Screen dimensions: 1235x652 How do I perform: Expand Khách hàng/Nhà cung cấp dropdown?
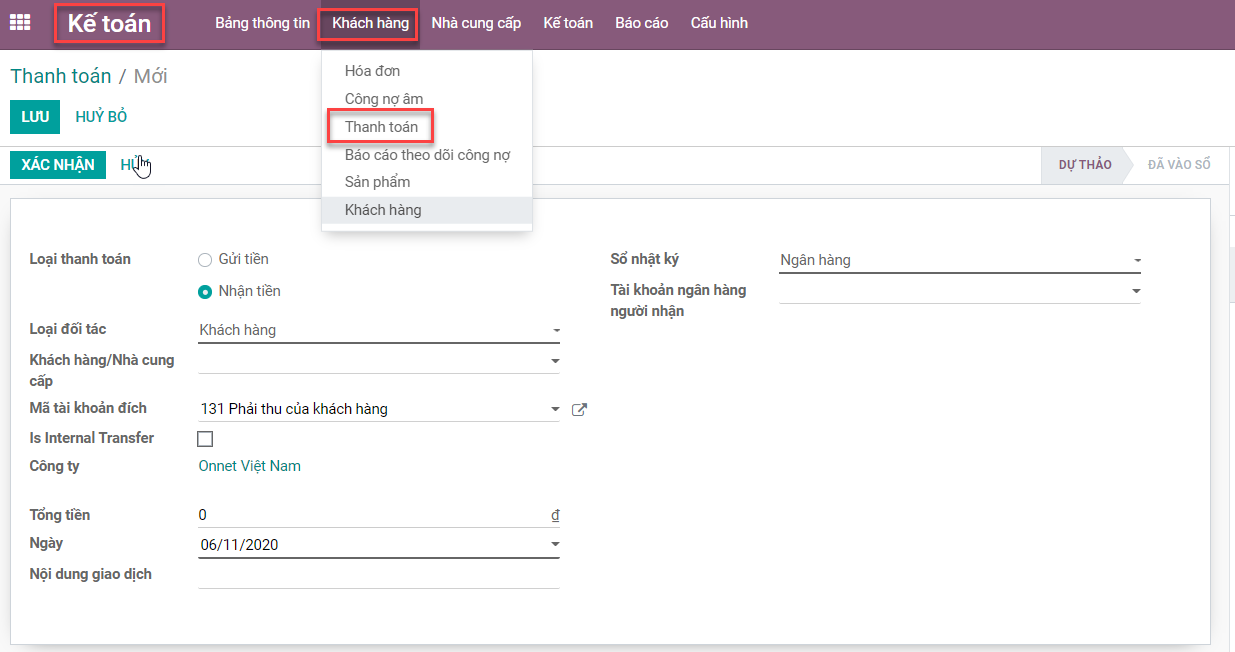point(556,361)
